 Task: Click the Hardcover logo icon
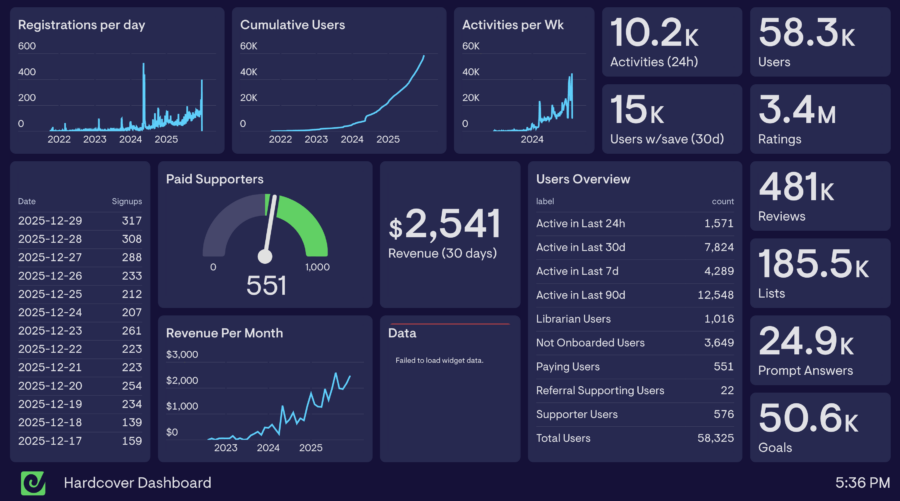pyautogui.click(x=33, y=482)
